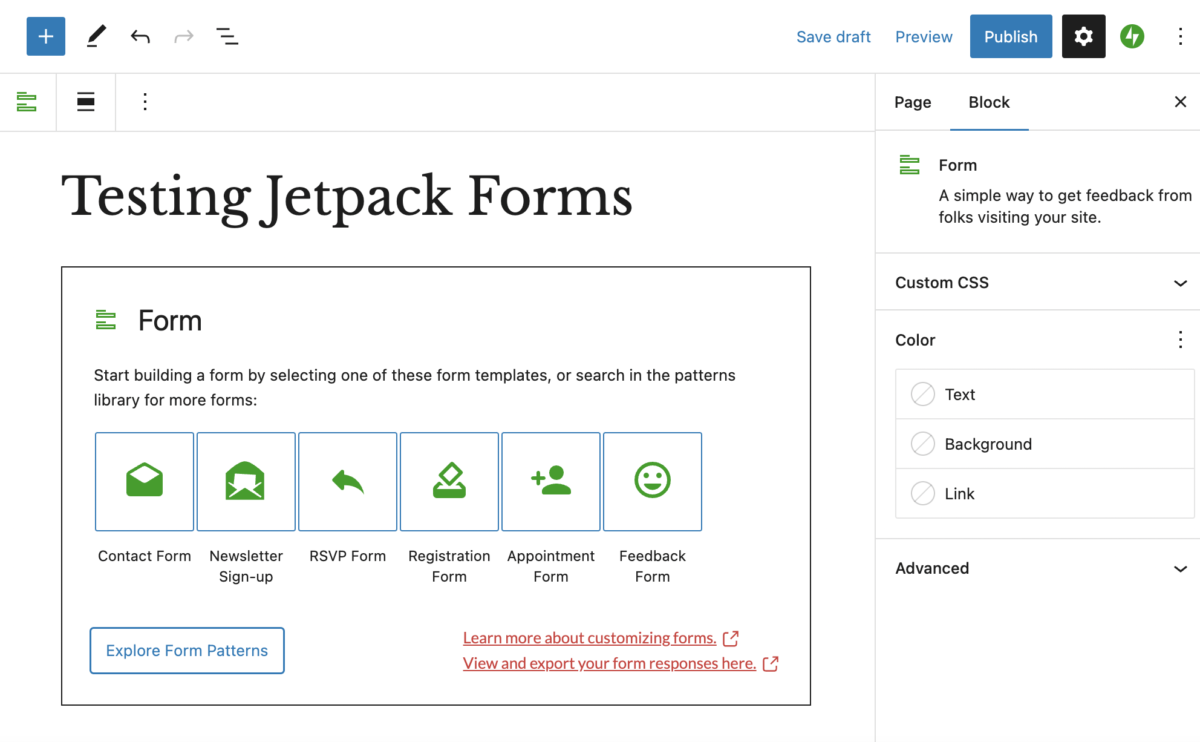Image resolution: width=1200 pixels, height=742 pixels.
Task: Click the block inserter plus button
Action: (46, 37)
